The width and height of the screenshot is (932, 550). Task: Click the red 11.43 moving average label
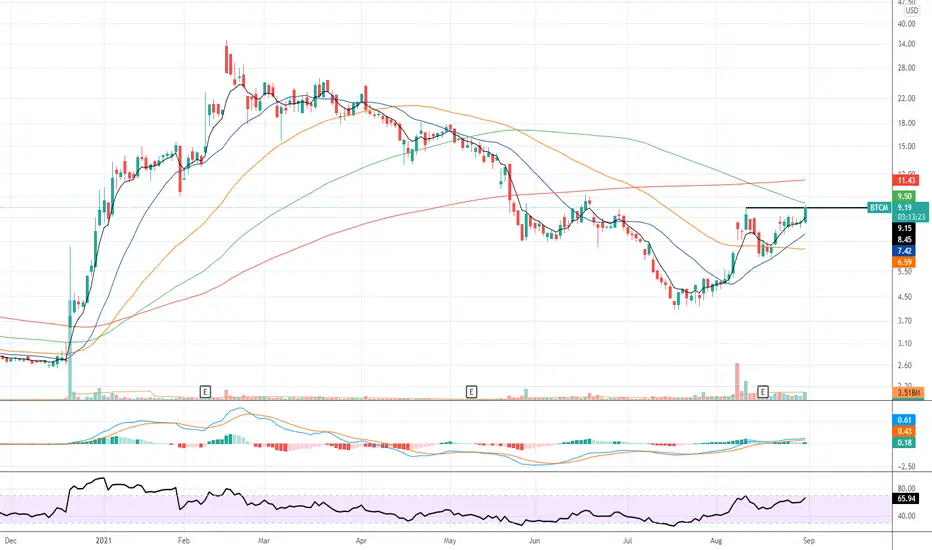tap(906, 180)
